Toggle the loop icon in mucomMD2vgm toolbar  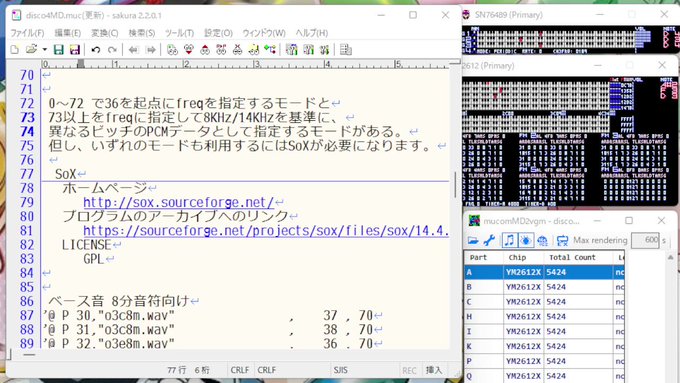point(562,240)
